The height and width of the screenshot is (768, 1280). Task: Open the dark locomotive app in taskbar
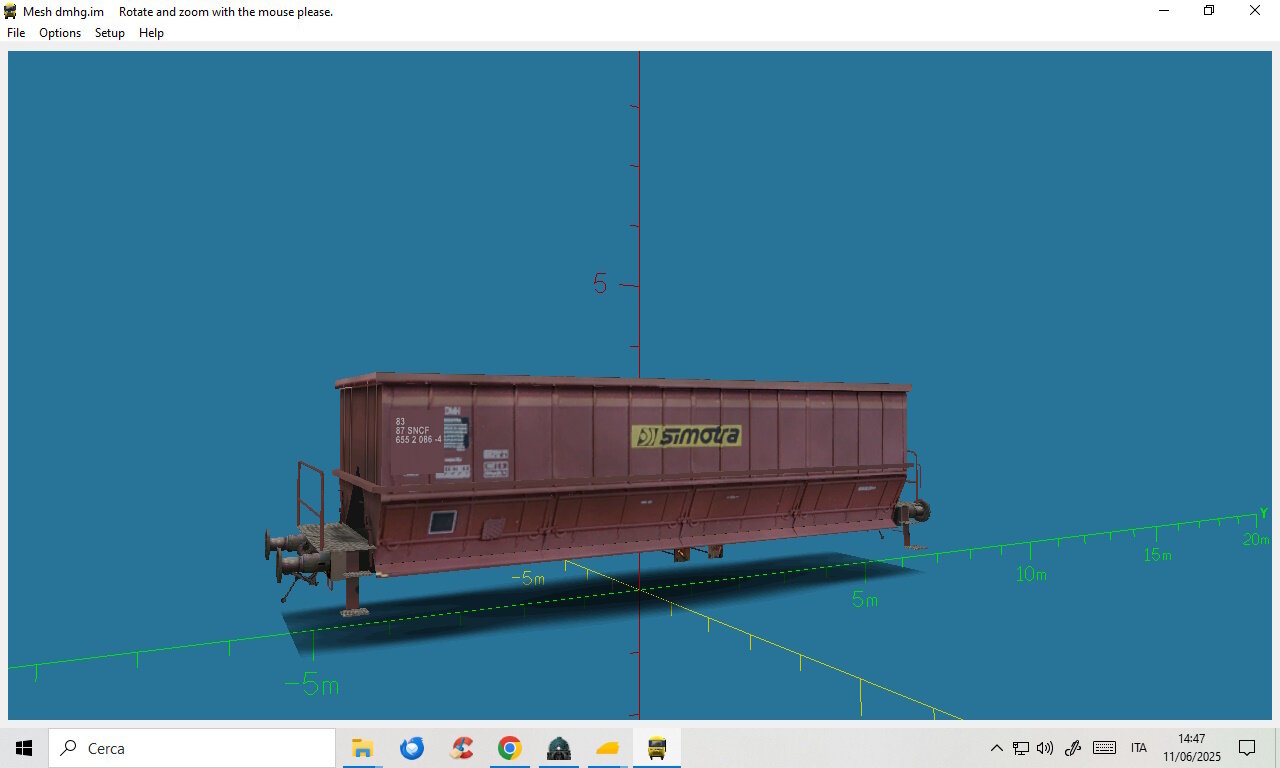click(x=559, y=748)
